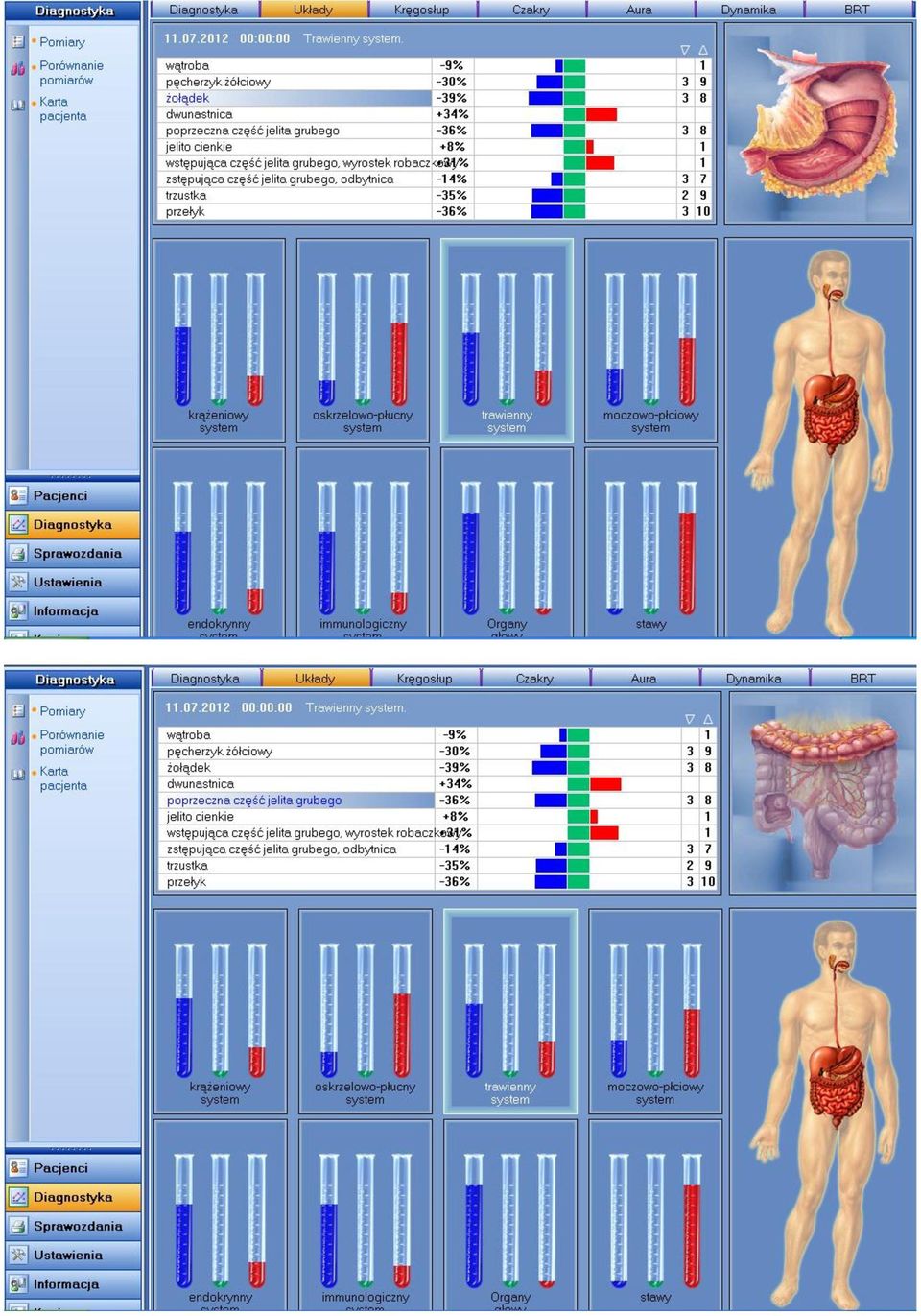
Task: Select oskrzelowo-płucny system panel in lower window
Action: pyautogui.click(x=365, y=1011)
